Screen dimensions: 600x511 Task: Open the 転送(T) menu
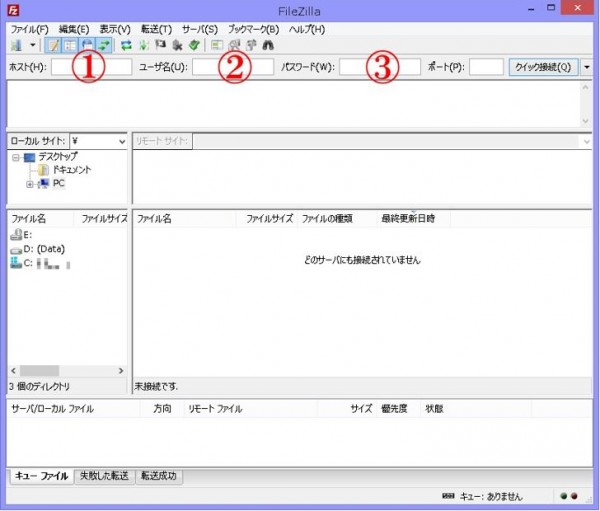pos(156,29)
